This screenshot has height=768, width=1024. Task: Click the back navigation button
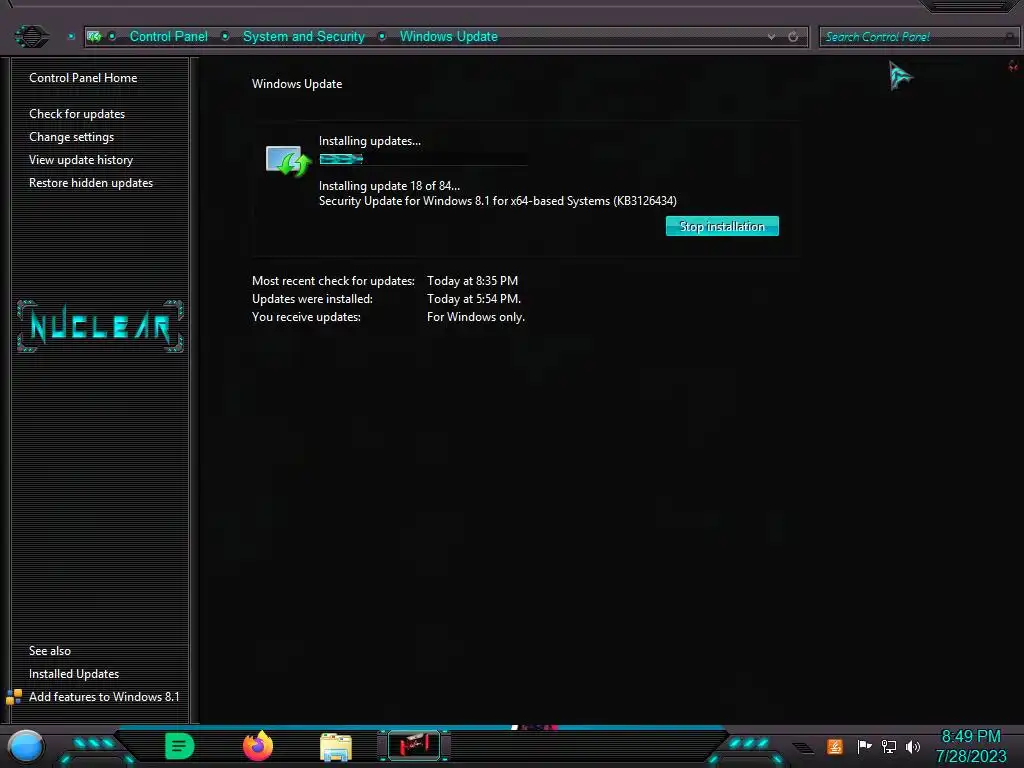tap(31, 36)
